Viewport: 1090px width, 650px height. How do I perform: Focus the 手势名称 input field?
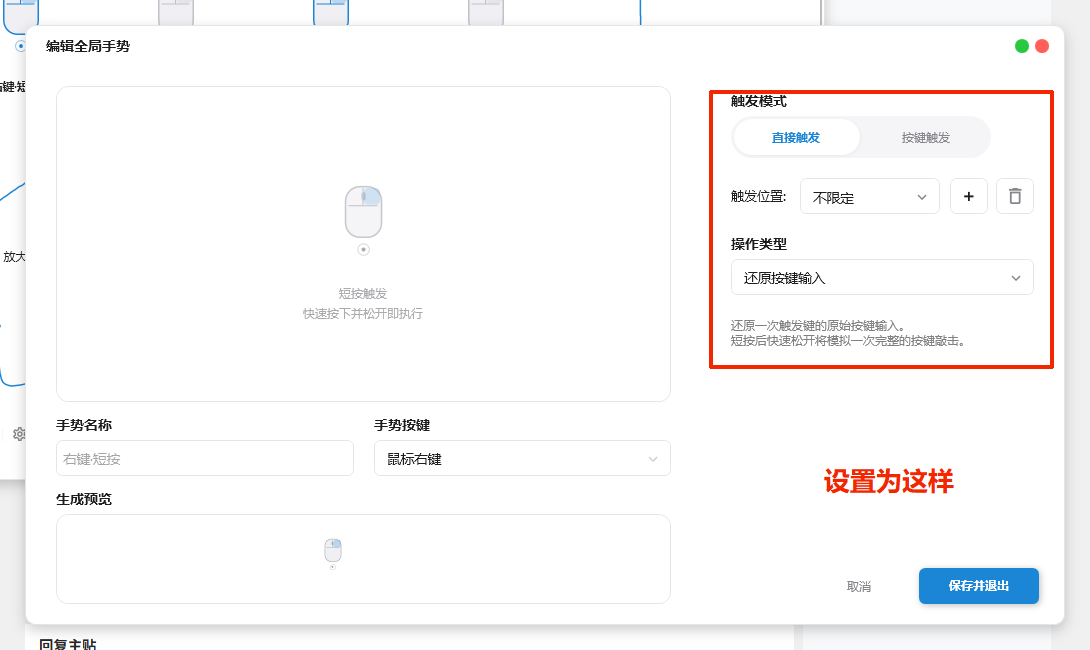pos(205,458)
